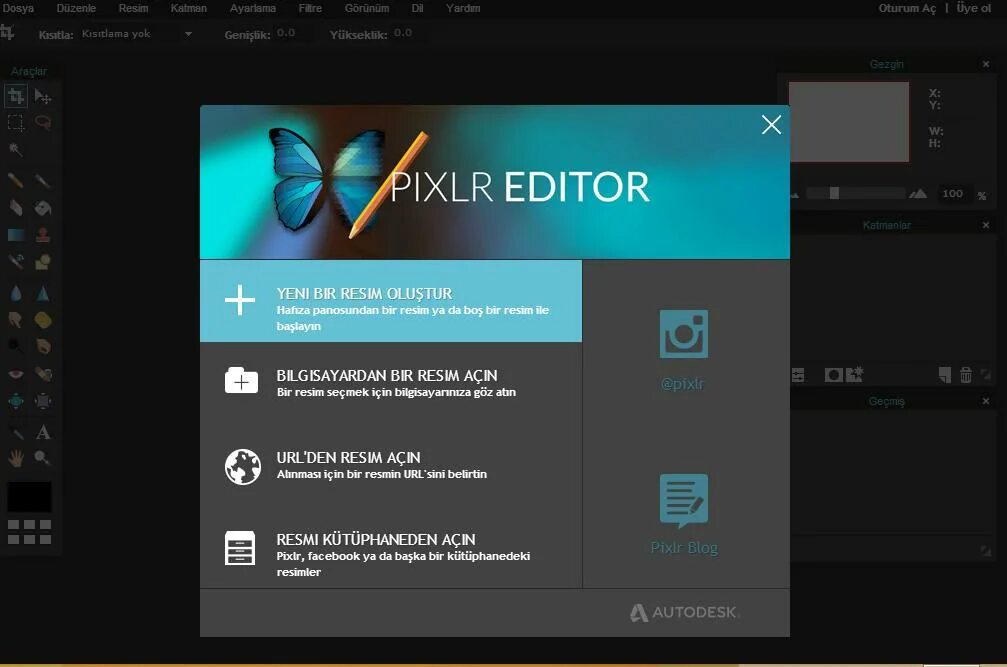
Task: Close the Gezgin panel
Action: [x=986, y=64]
